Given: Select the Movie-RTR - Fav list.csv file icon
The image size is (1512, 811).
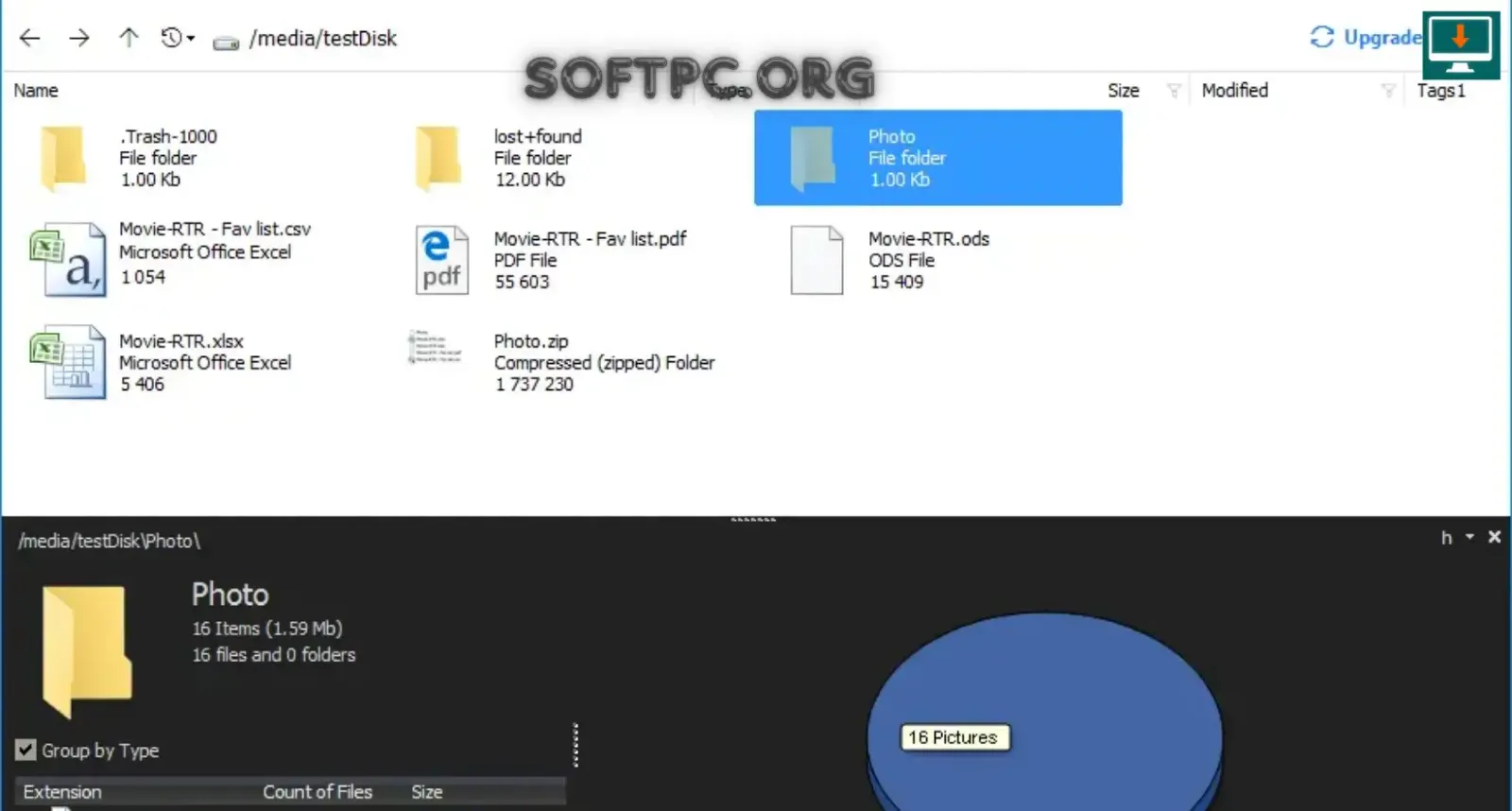Looking at the screenshot, I should coord(68,260).
